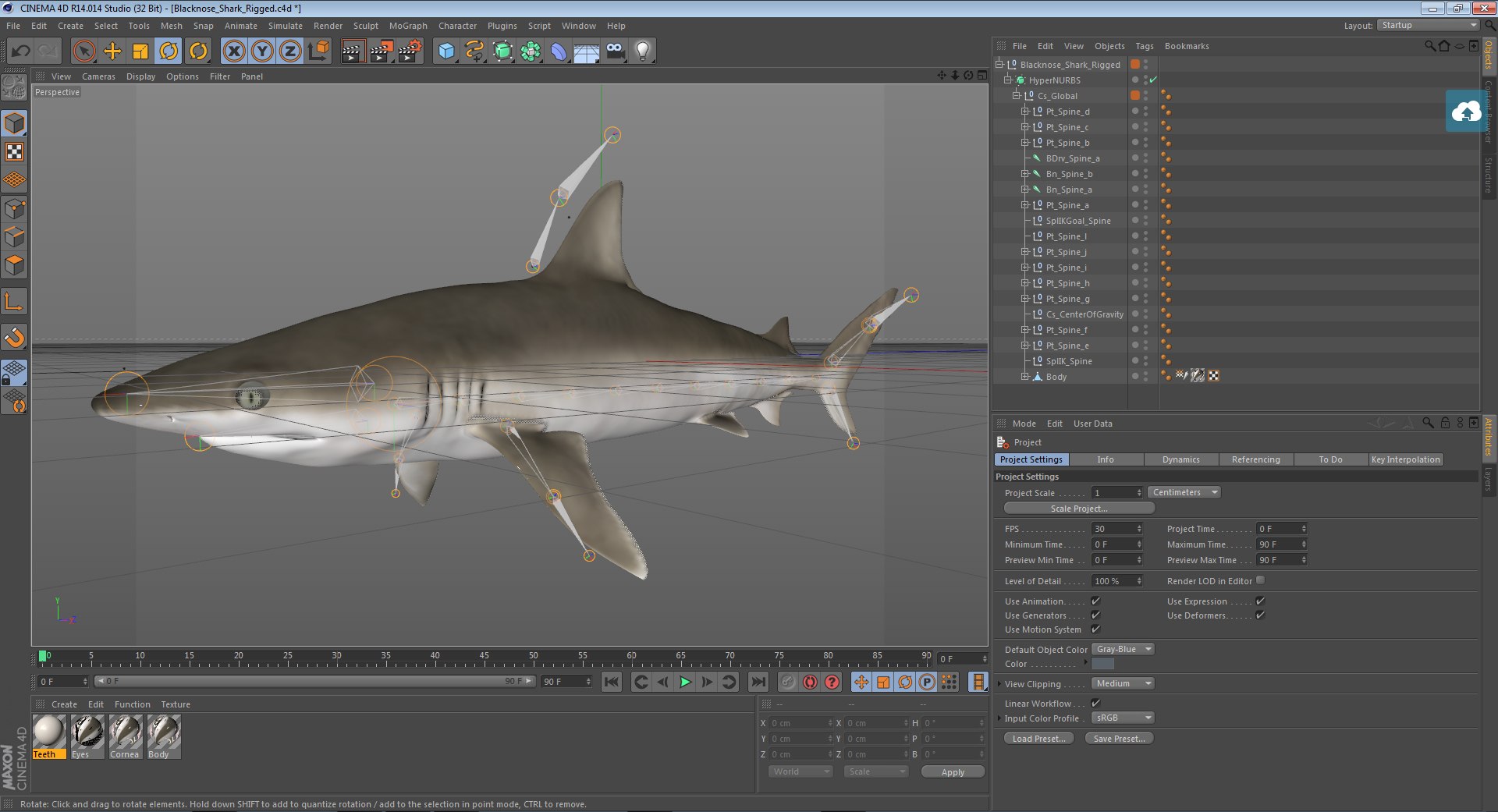Uncheck Use Generators checkbox
Image resolution: width=1498 pixels, height=812 pixels.
tap(1095, 615)
